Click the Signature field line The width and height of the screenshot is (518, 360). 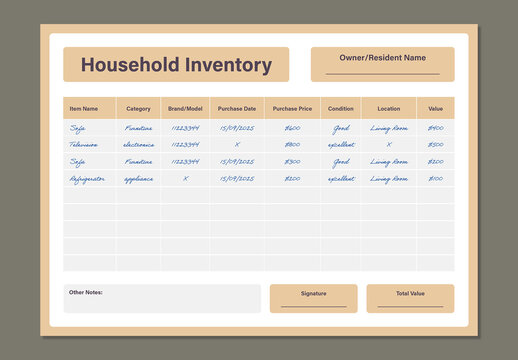pyautogui.click(x=314, y=306)
